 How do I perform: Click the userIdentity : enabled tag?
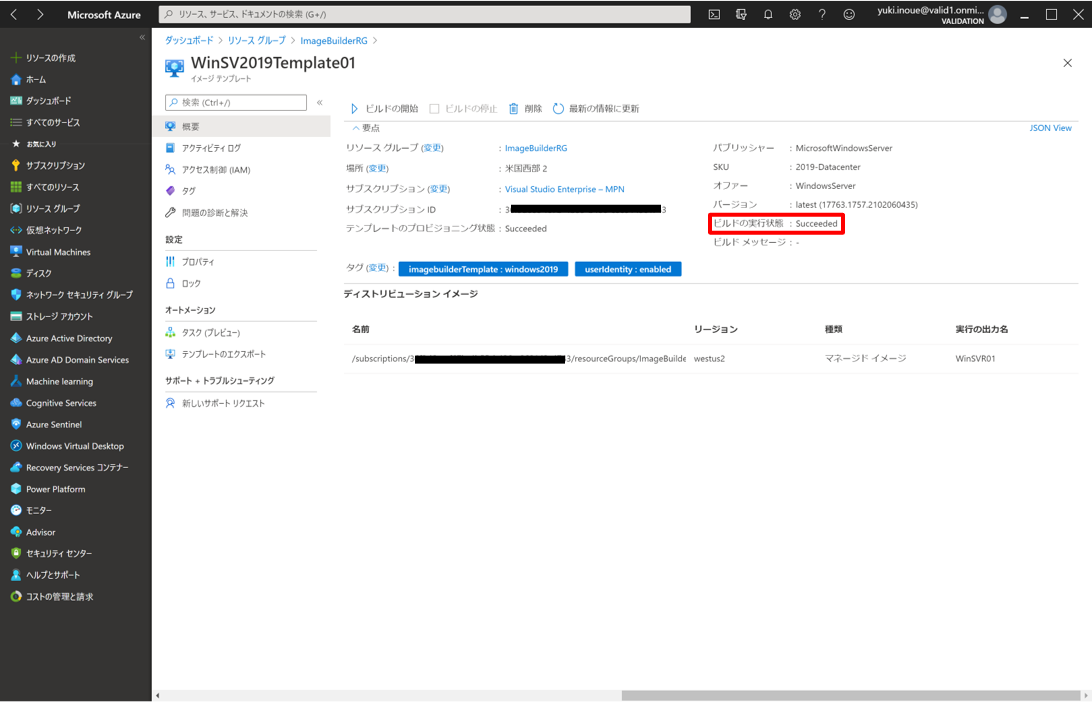coord(627,270)
